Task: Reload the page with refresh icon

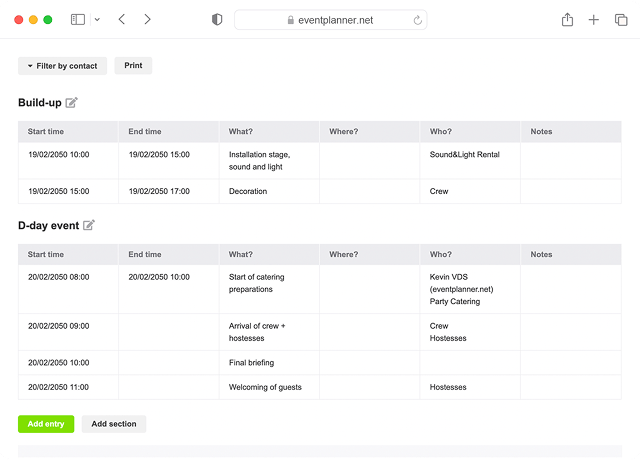Action: (x=417, y=20)
